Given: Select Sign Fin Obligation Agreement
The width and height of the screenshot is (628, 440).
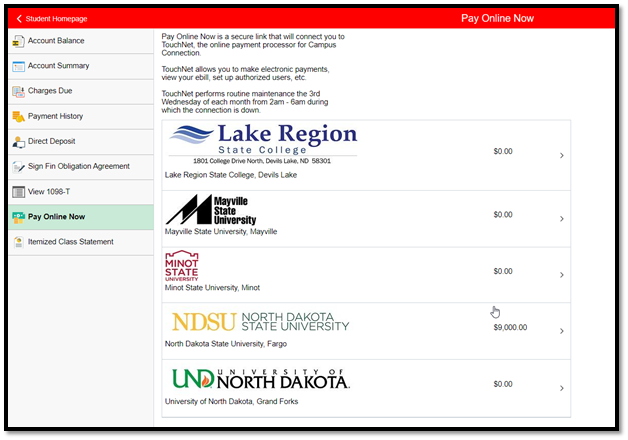Looking at the screenshot, I should tap(81, 167).
